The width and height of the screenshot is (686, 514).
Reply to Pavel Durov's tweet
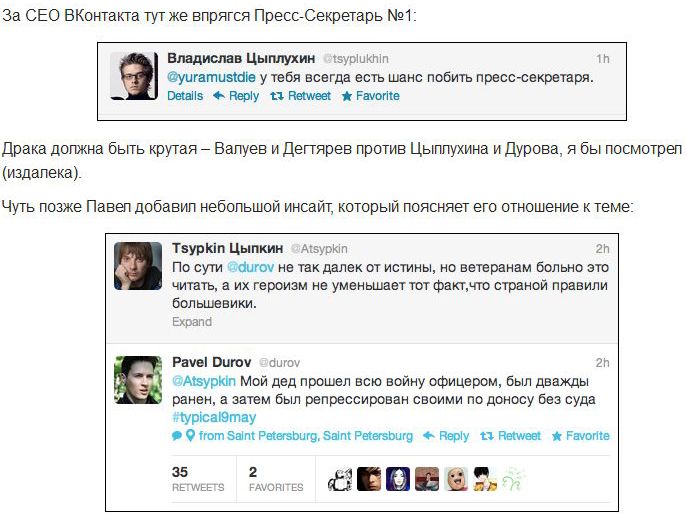445,436
